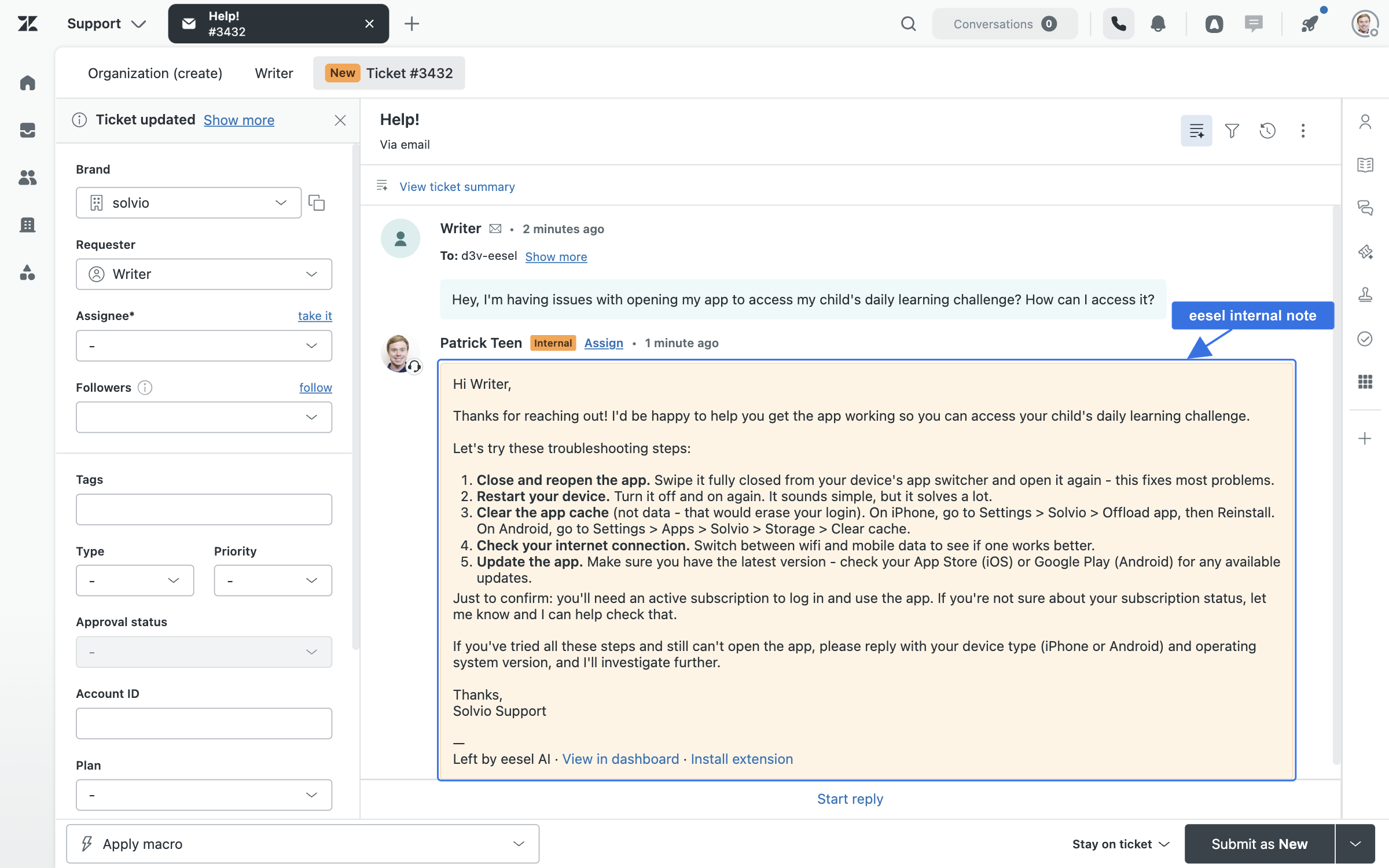
Task: Open the chat bubble icon in top bar
Action: point(1254,24)
